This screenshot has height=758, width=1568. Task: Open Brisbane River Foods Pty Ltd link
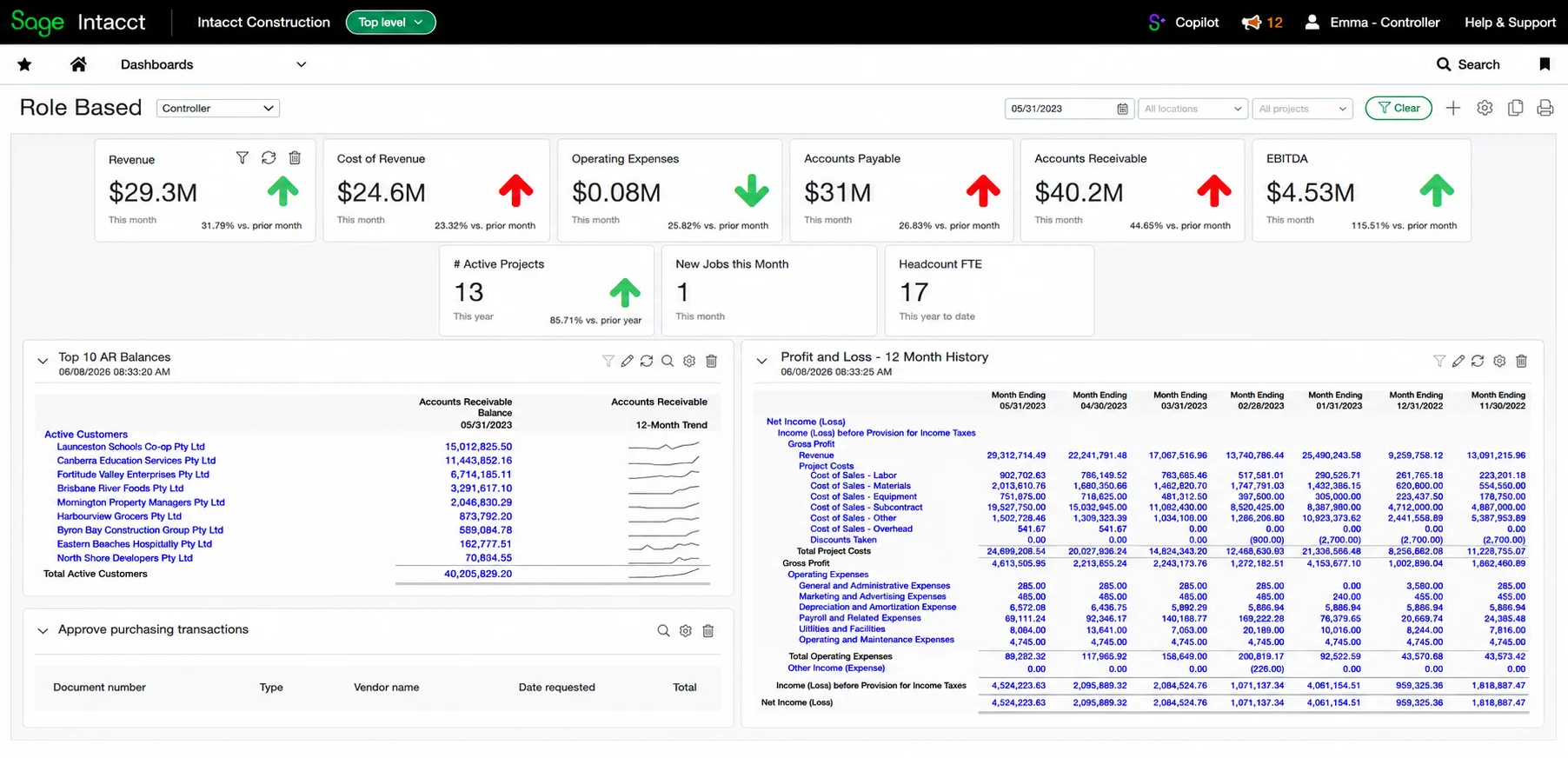click(x=120, y=489)
